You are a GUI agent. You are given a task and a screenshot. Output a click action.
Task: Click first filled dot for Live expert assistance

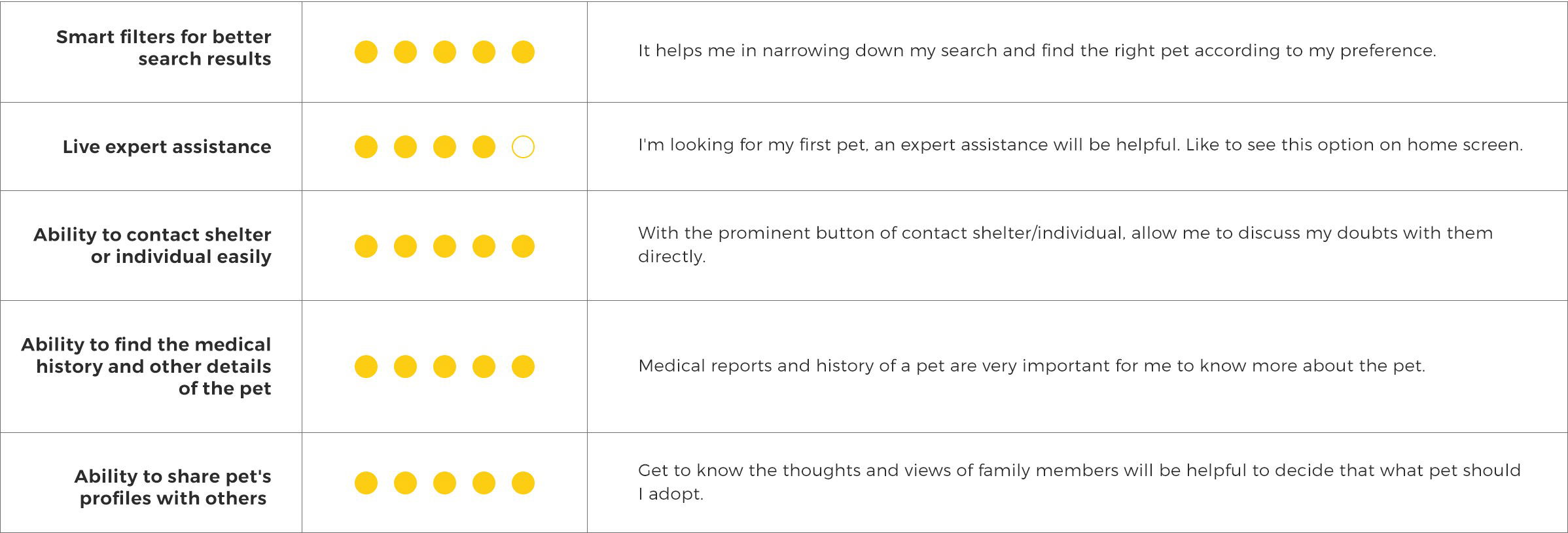[366, 146]
